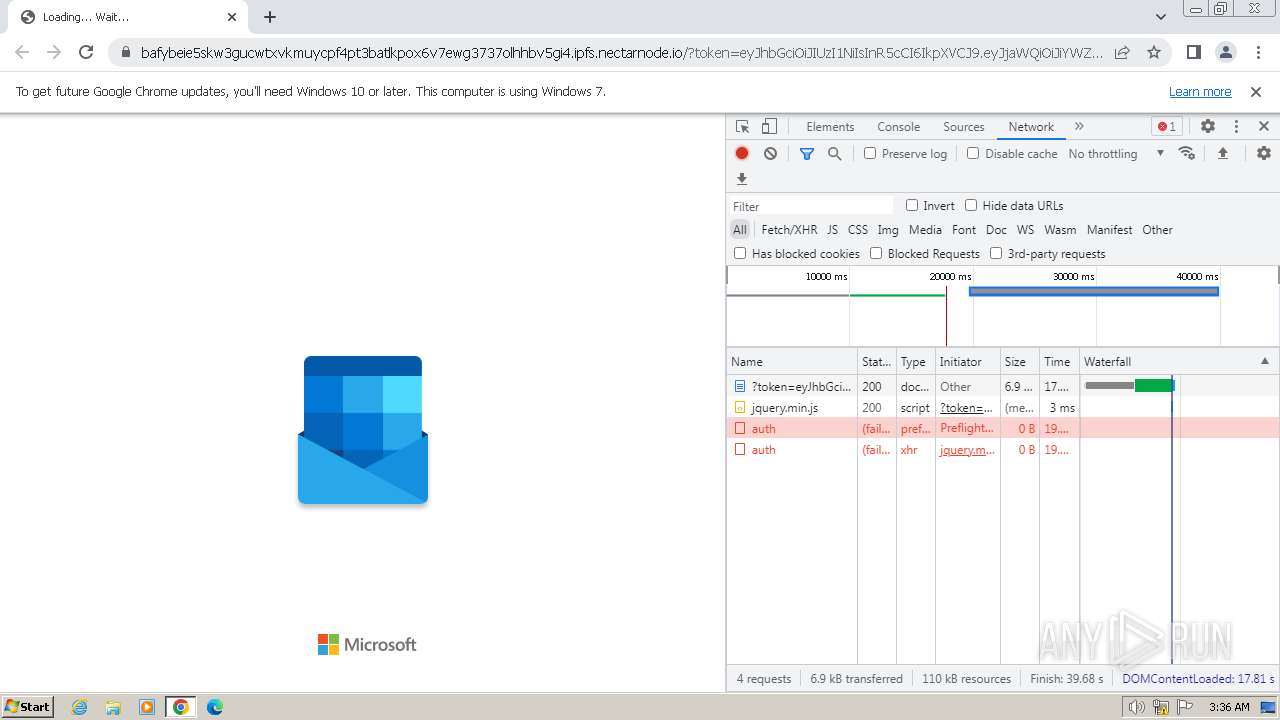Show All request types
This screenshot has height=720, width=1280.
740,230
